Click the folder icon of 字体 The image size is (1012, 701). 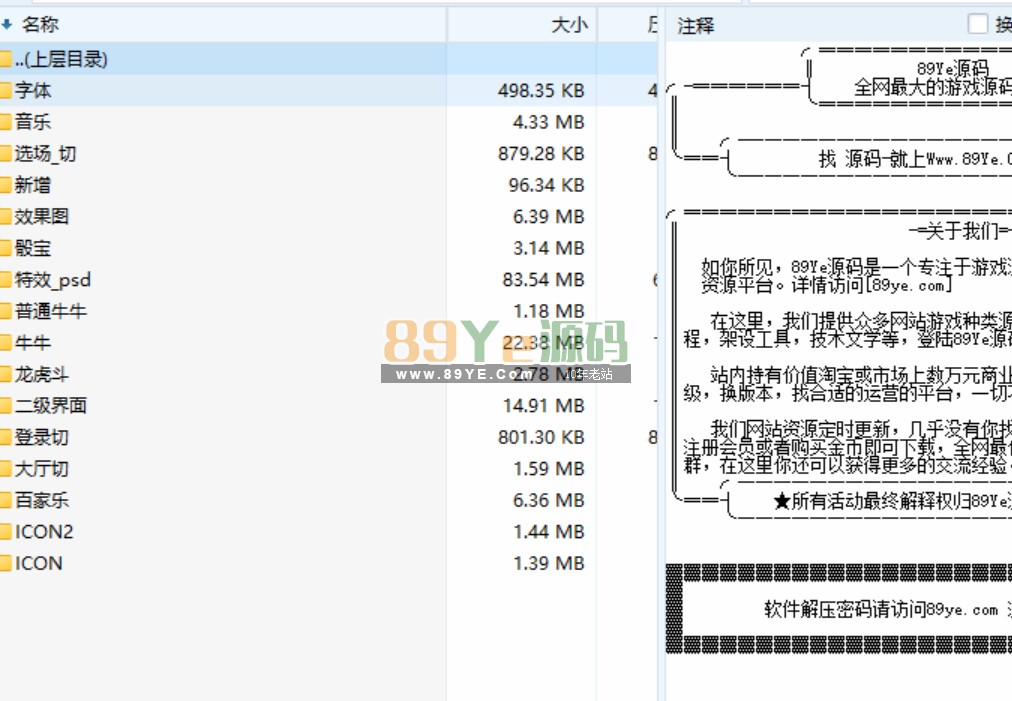pyautogui.click(x=6, y=90)
